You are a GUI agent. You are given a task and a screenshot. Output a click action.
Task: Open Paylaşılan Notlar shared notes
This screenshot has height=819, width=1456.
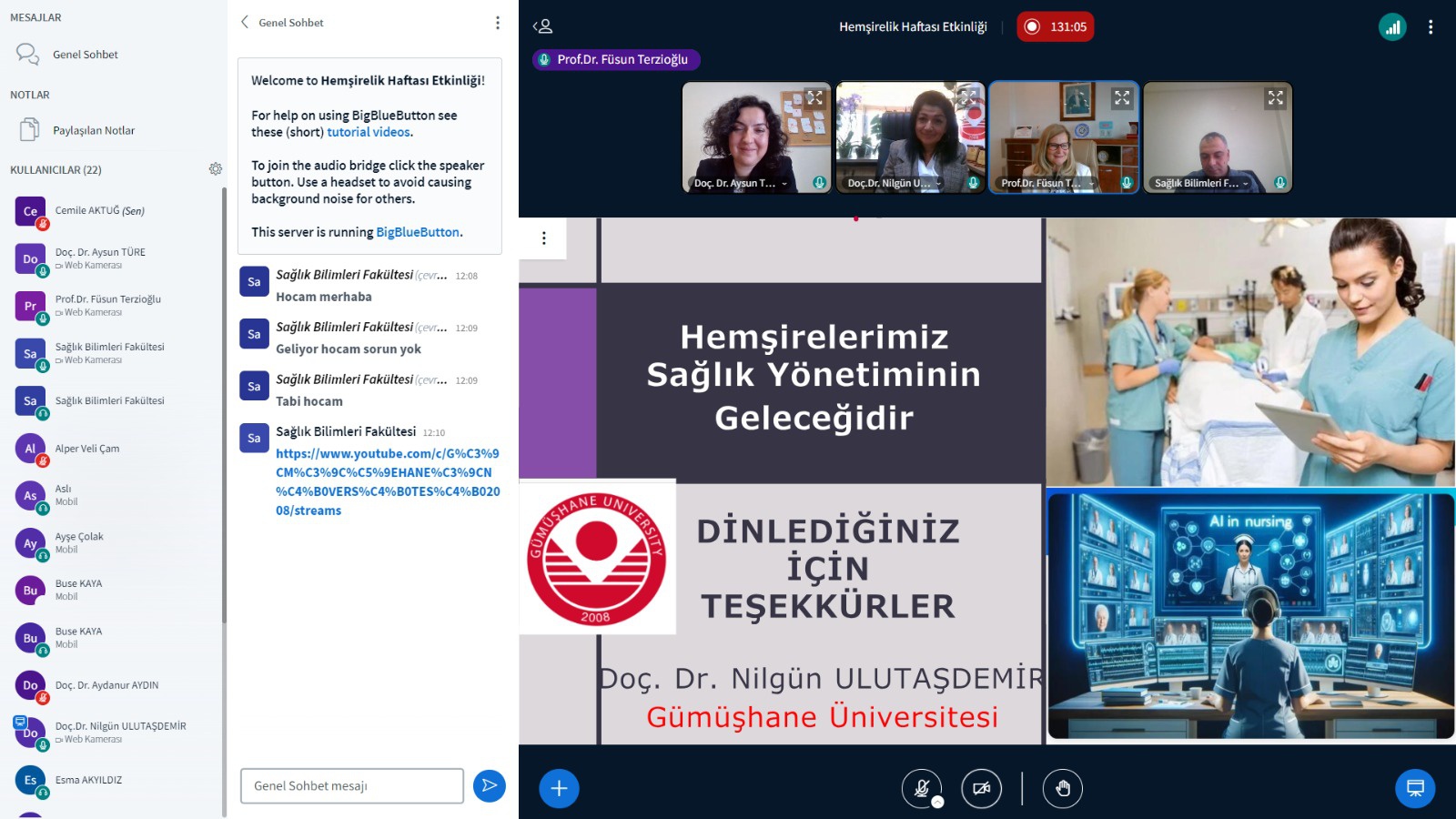[93, 130]
